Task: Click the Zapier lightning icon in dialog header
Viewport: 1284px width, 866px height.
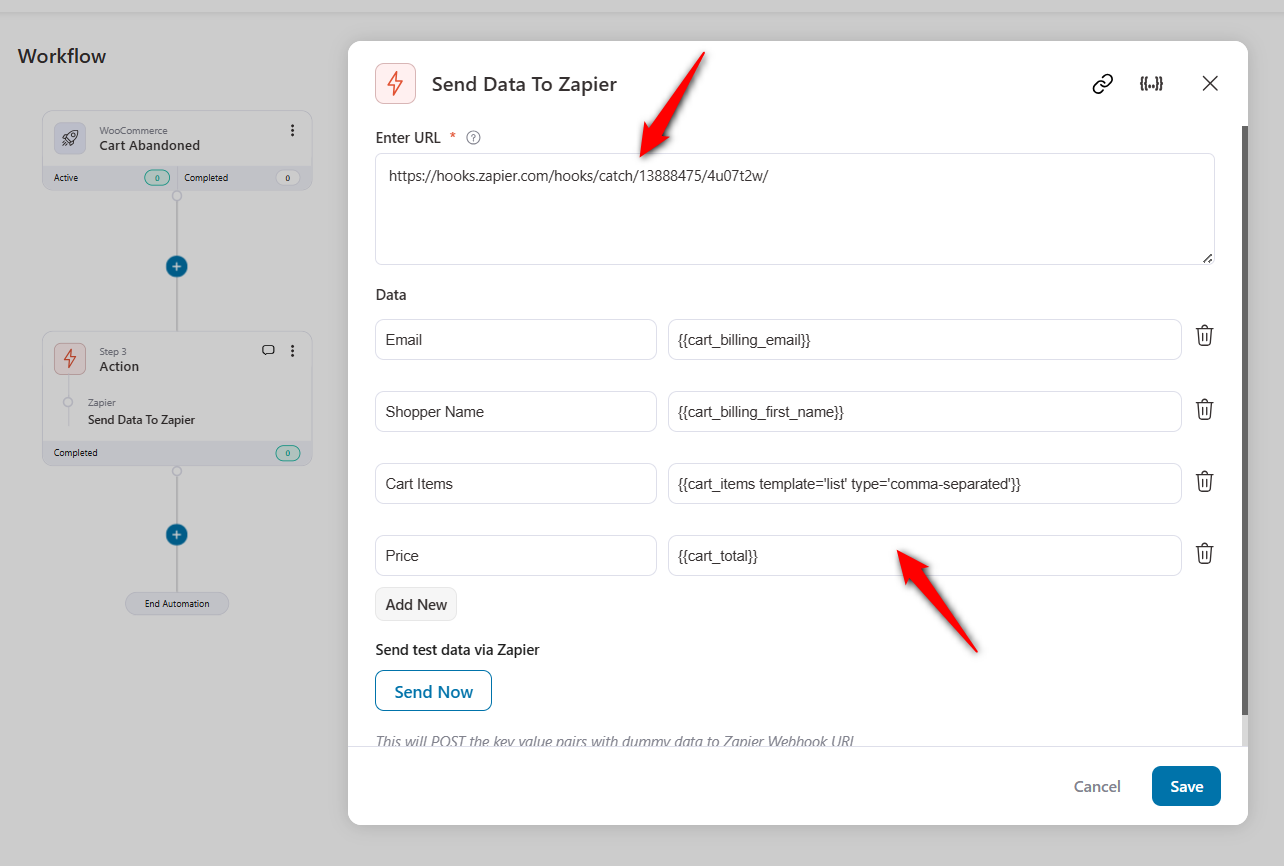Action: pyautogui.click(x=395, y=84)
